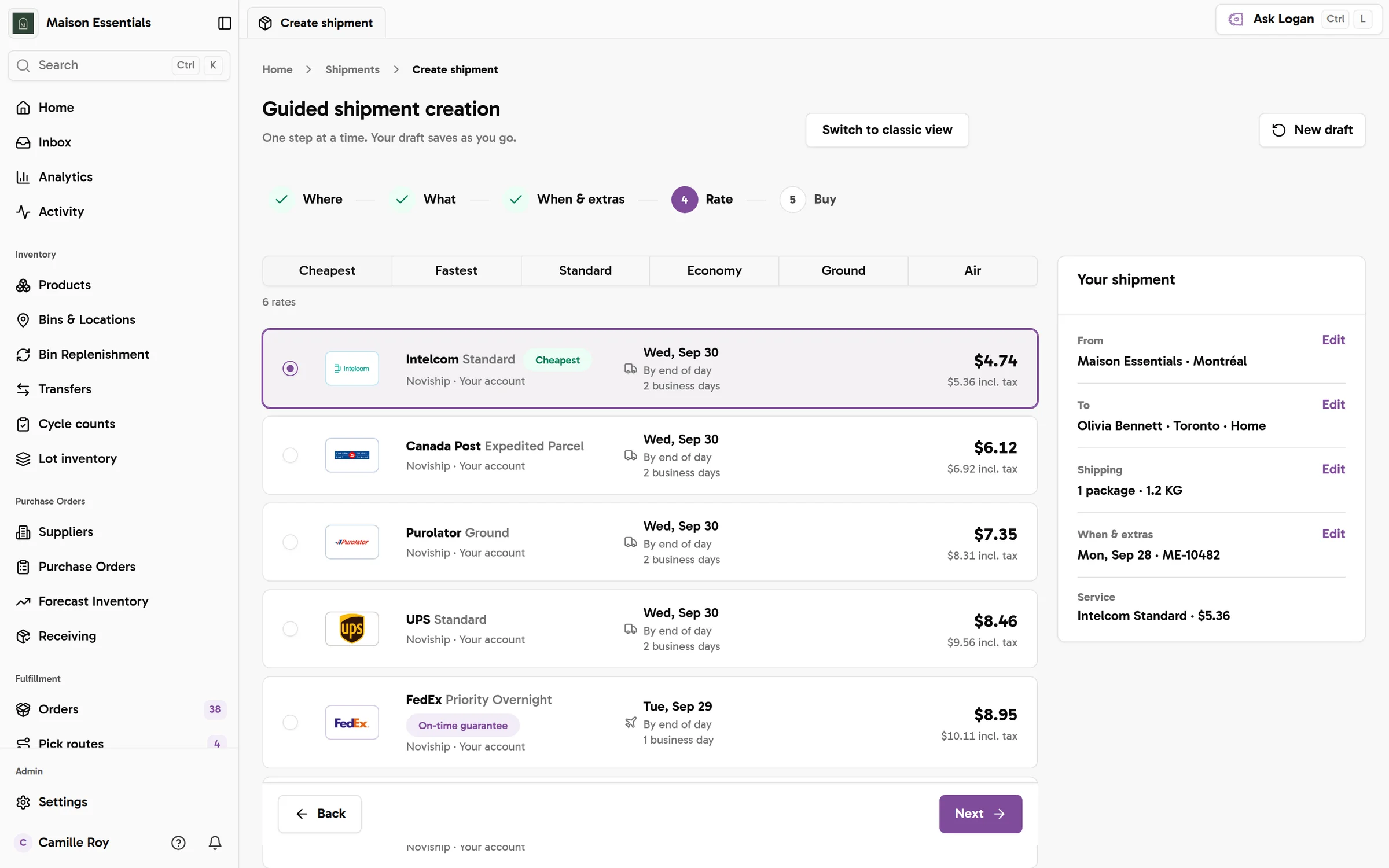Image resolution: width=1389 pixels, height=868 pixels.
Task: Switch to the Standard rates tab
Action: 585,271
